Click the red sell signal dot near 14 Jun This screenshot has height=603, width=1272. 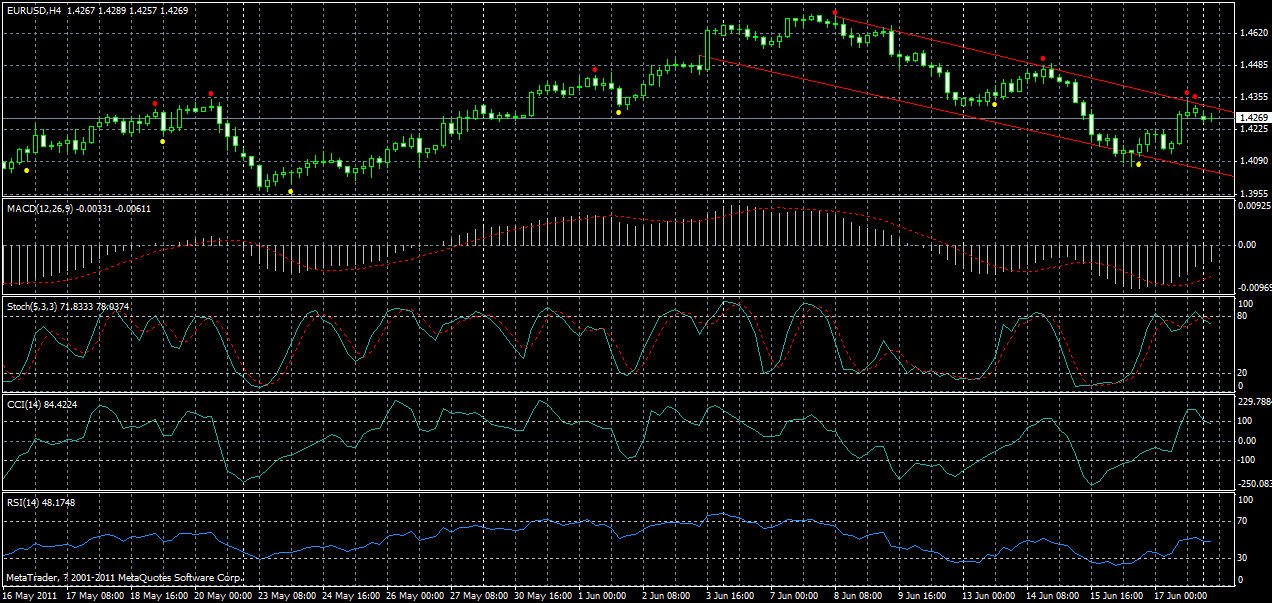[1042, 58]
